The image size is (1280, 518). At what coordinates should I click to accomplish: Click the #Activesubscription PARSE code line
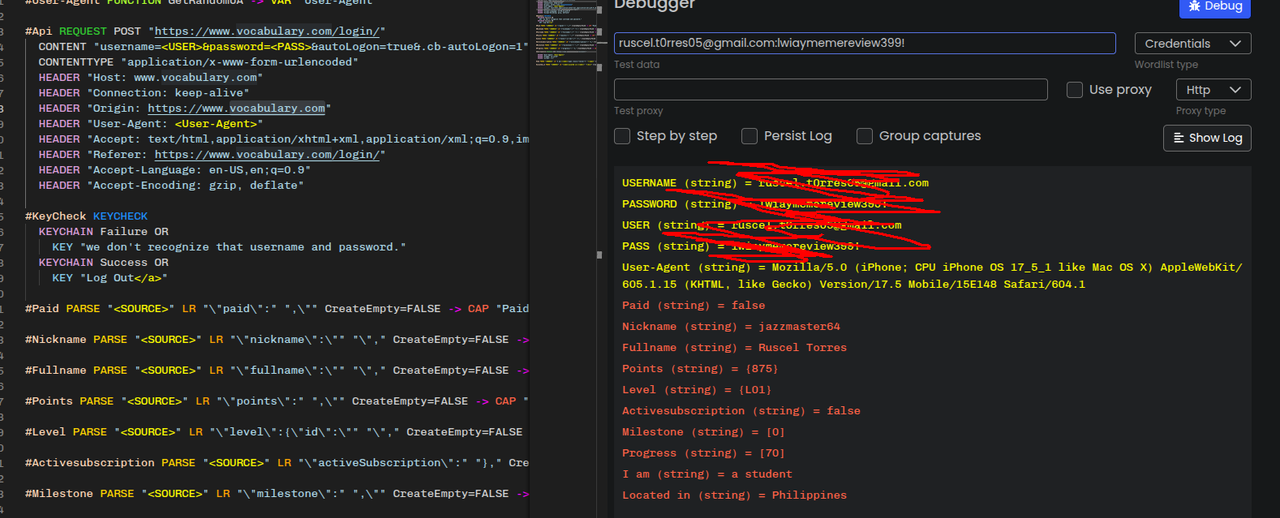pos(277,463)
